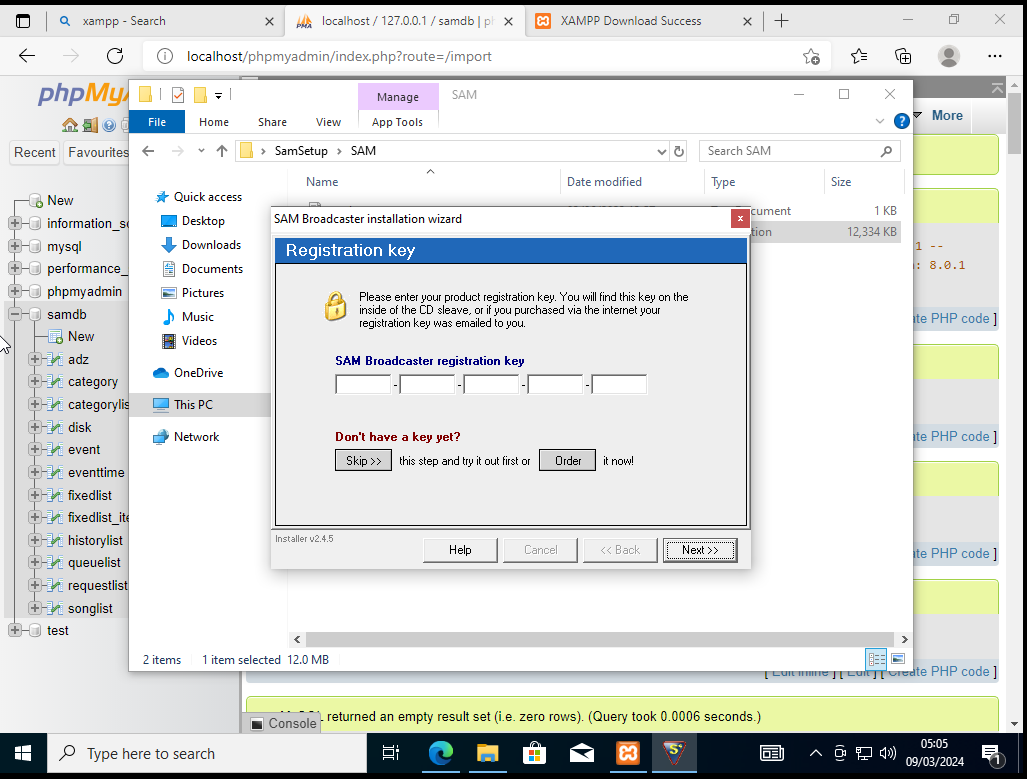Select details view toggle in Explorer status bar
Screen dimensions: 1027x779
(x=877, y=659)
